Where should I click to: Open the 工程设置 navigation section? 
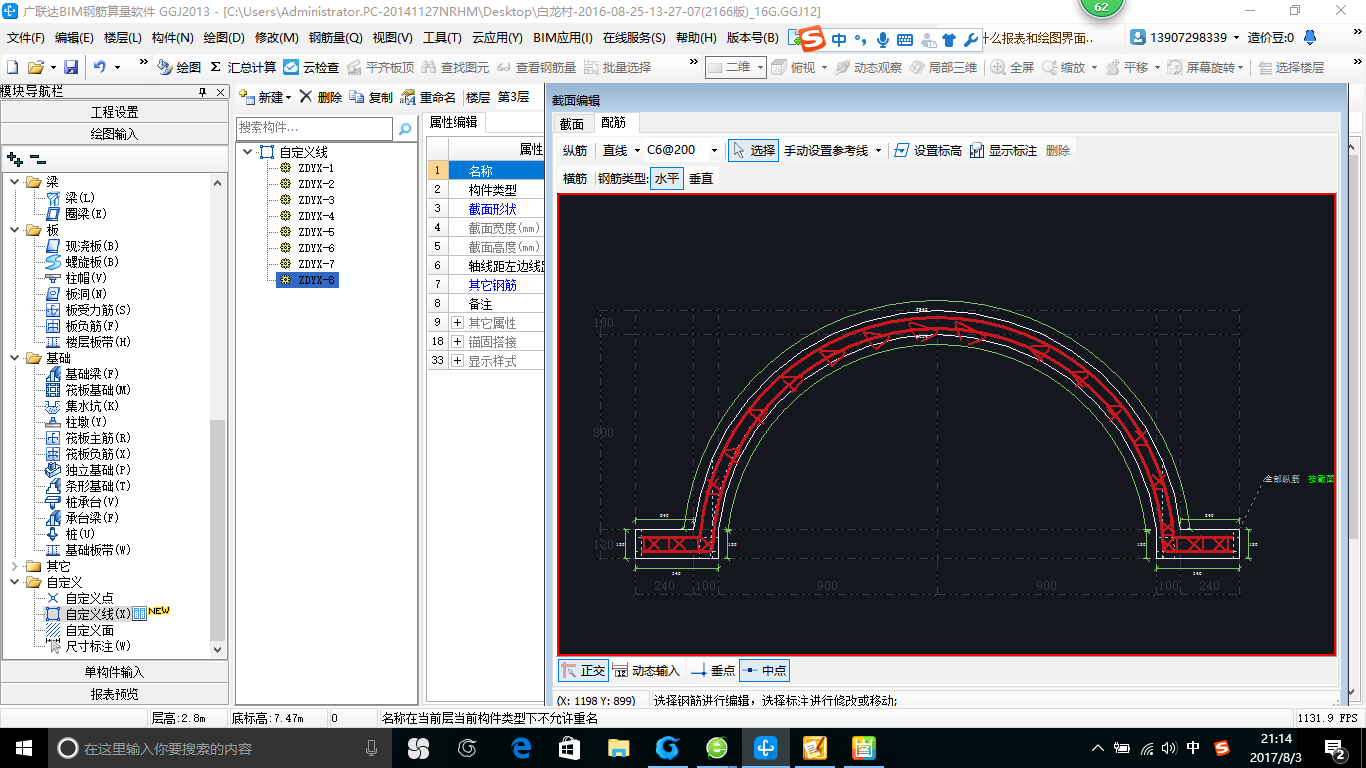115,112
